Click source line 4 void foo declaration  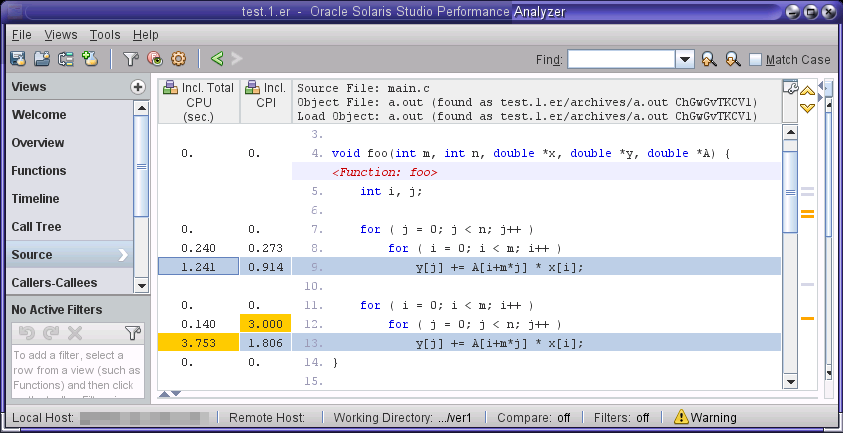(536, 153)
